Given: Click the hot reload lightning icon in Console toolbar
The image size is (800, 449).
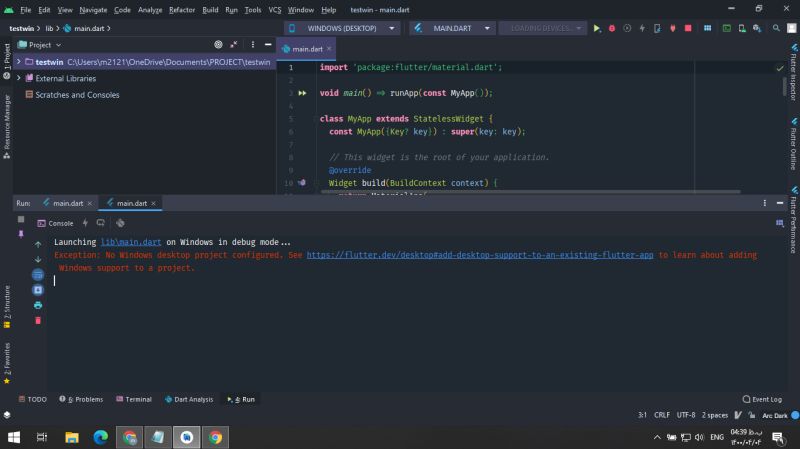Looking at the screenshot, I should pyautogui.click(x=85, y=223).
